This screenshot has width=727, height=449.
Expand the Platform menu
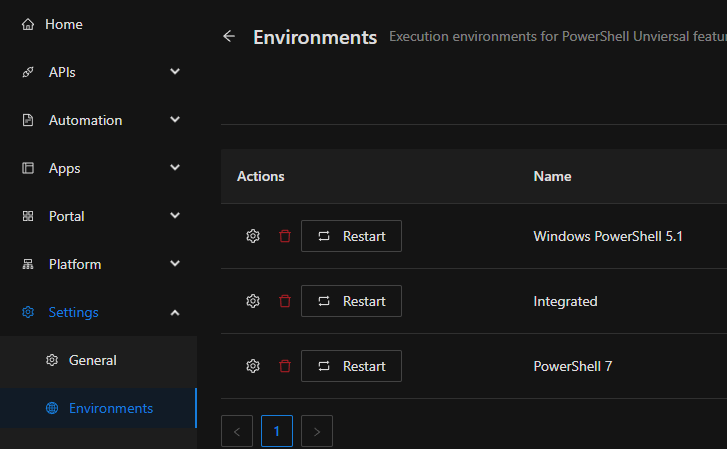175,264
